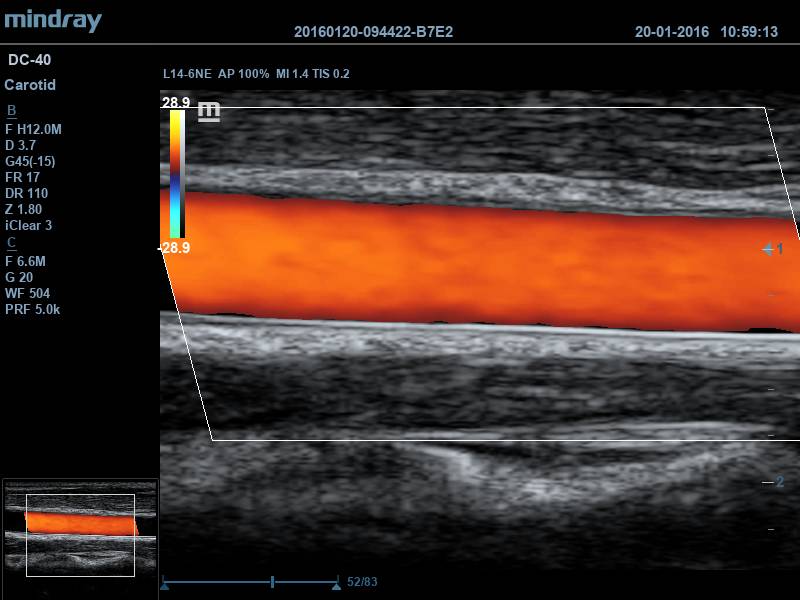Click the depth scale marker 2
800x600 pixels.
coord(779,482)
